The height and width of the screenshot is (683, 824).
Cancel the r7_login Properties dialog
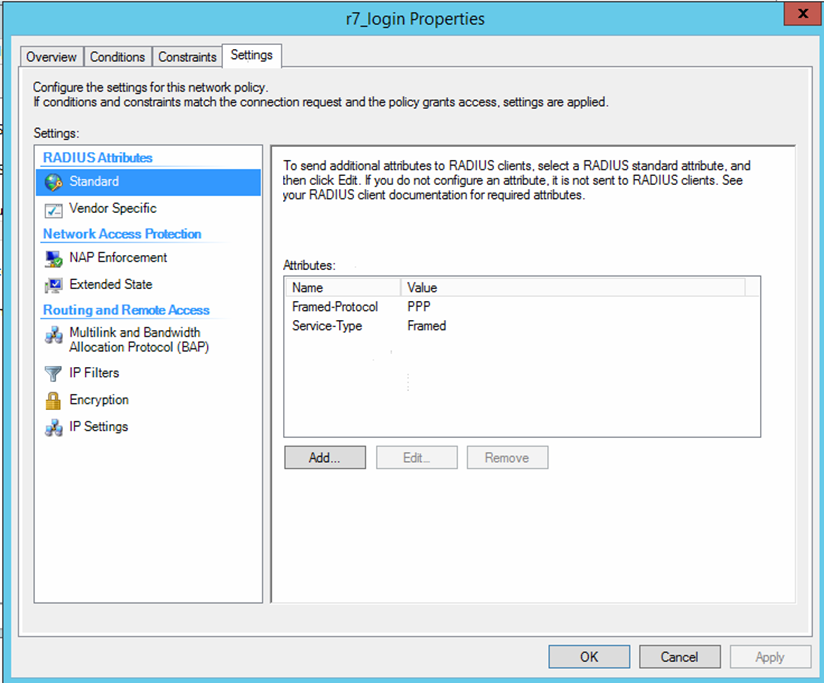point(679,657)
